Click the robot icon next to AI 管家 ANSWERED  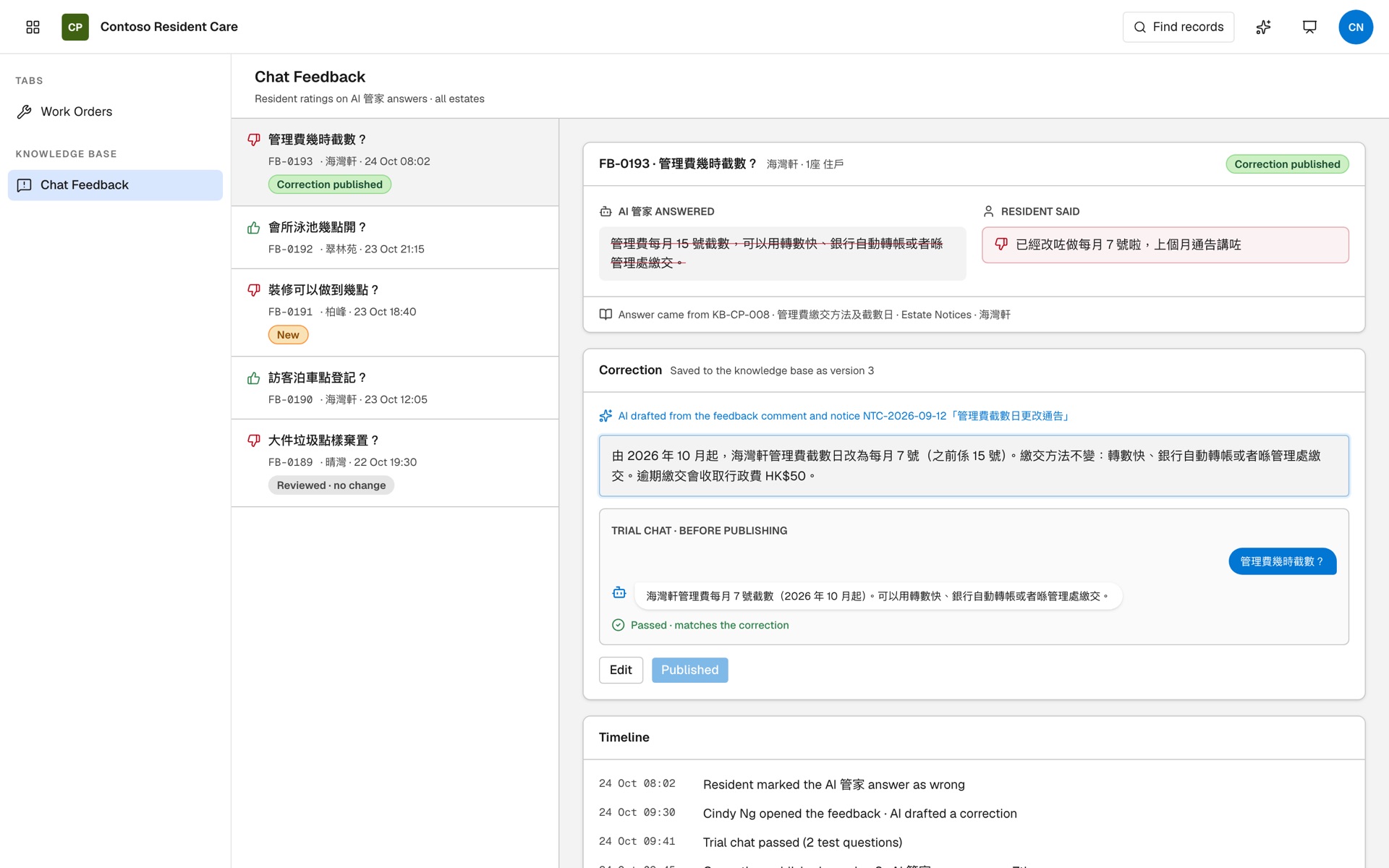(606, 211)
